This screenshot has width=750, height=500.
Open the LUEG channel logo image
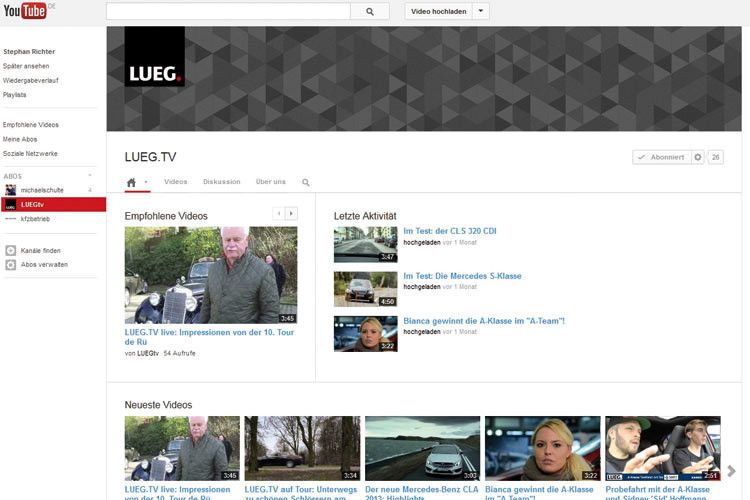click(154, 56)
